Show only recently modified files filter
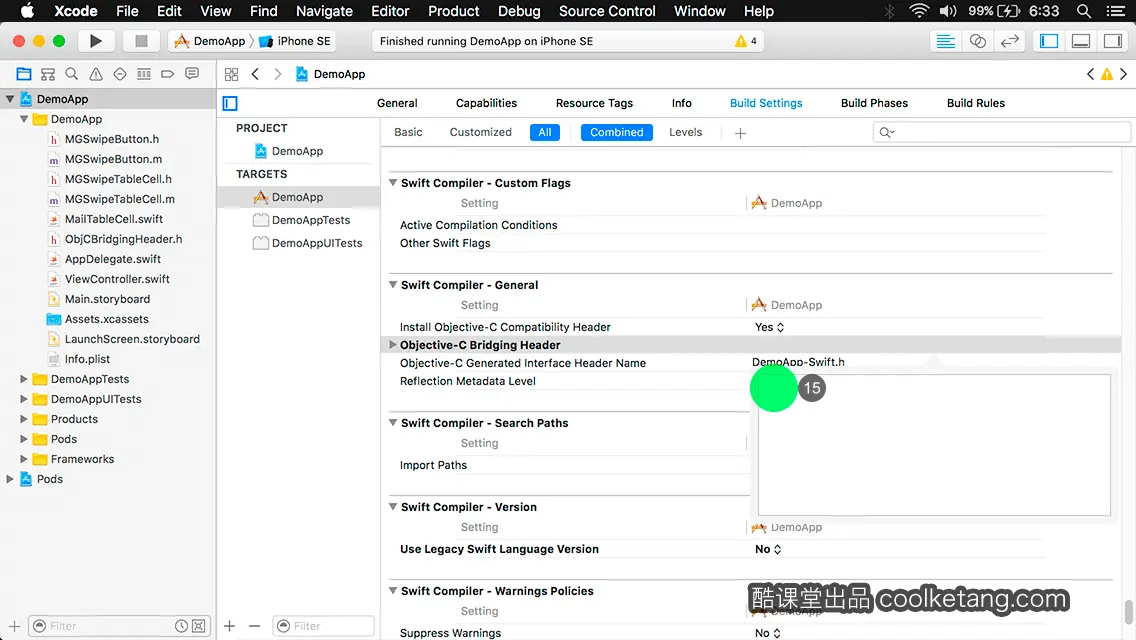The height and width of the screenshot is (640, 1136). click(x=181, y=626)
